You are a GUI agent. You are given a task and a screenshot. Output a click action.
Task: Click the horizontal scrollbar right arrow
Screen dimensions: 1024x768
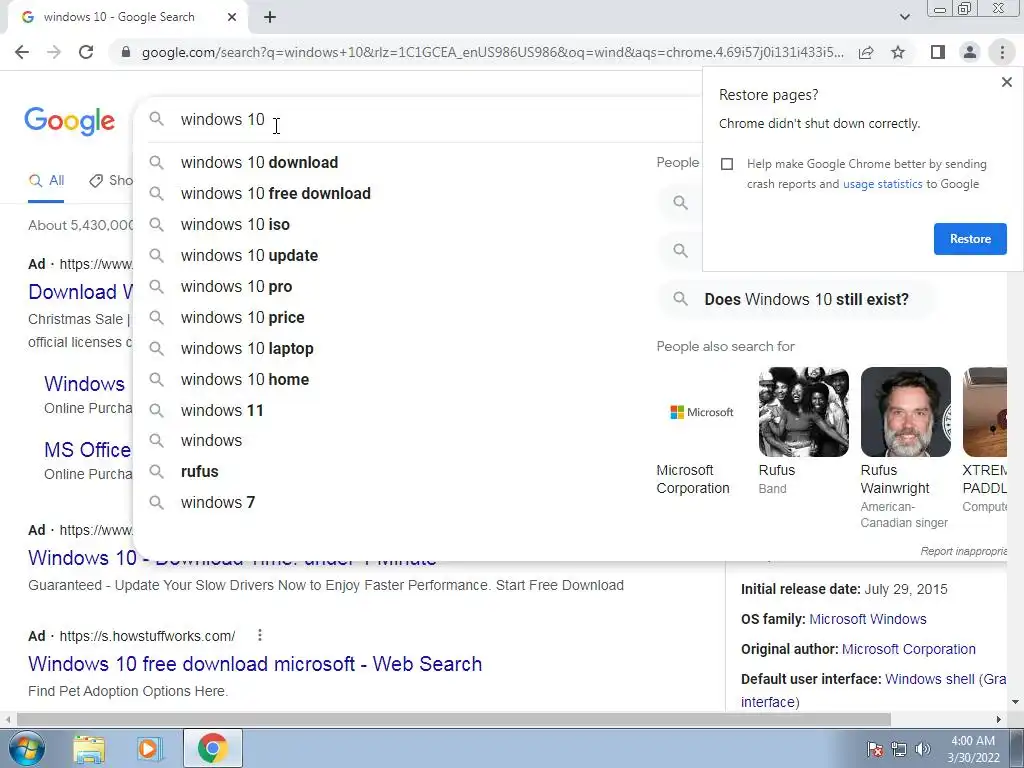(x=999, y=719)
